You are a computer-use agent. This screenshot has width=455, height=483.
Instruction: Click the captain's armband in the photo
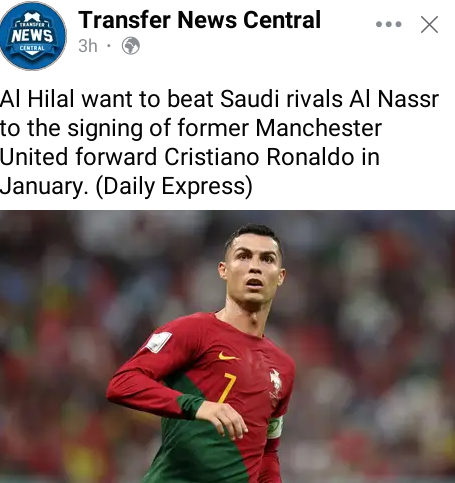point(275,427)
